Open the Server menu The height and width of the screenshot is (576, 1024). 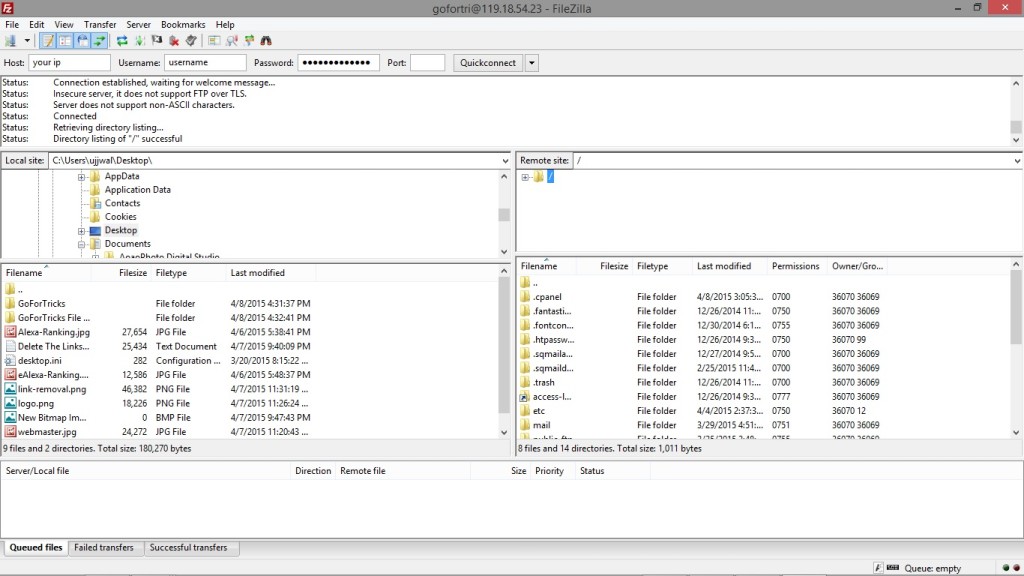point(138,24)
